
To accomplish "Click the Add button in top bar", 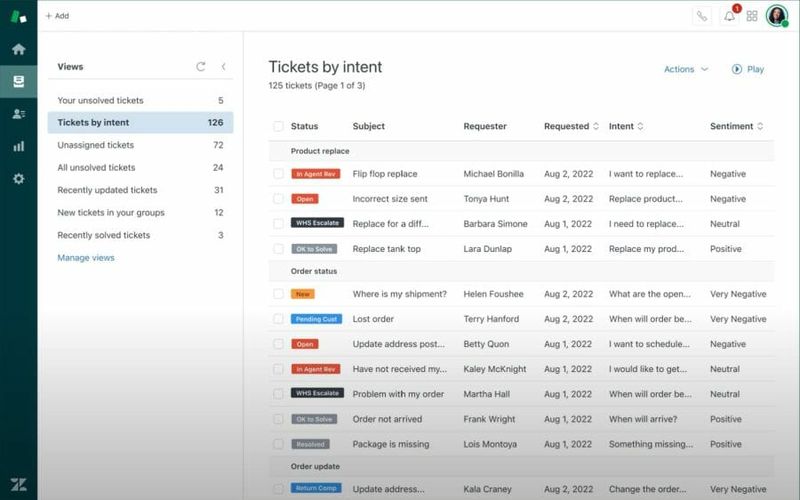I will 57,16.
